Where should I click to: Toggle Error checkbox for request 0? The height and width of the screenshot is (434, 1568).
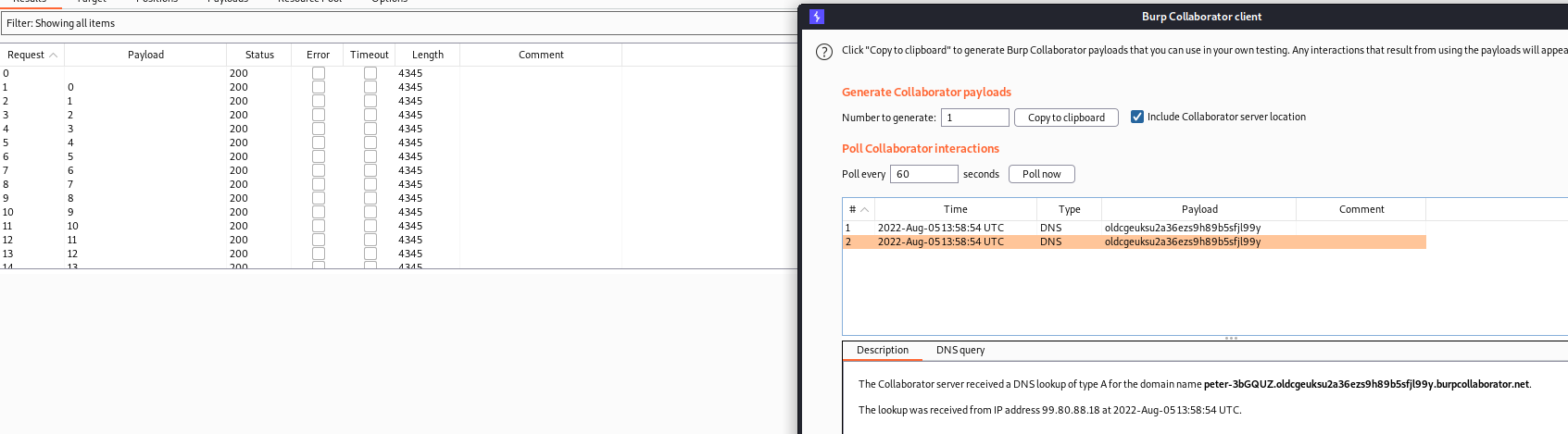click(319, 73)
